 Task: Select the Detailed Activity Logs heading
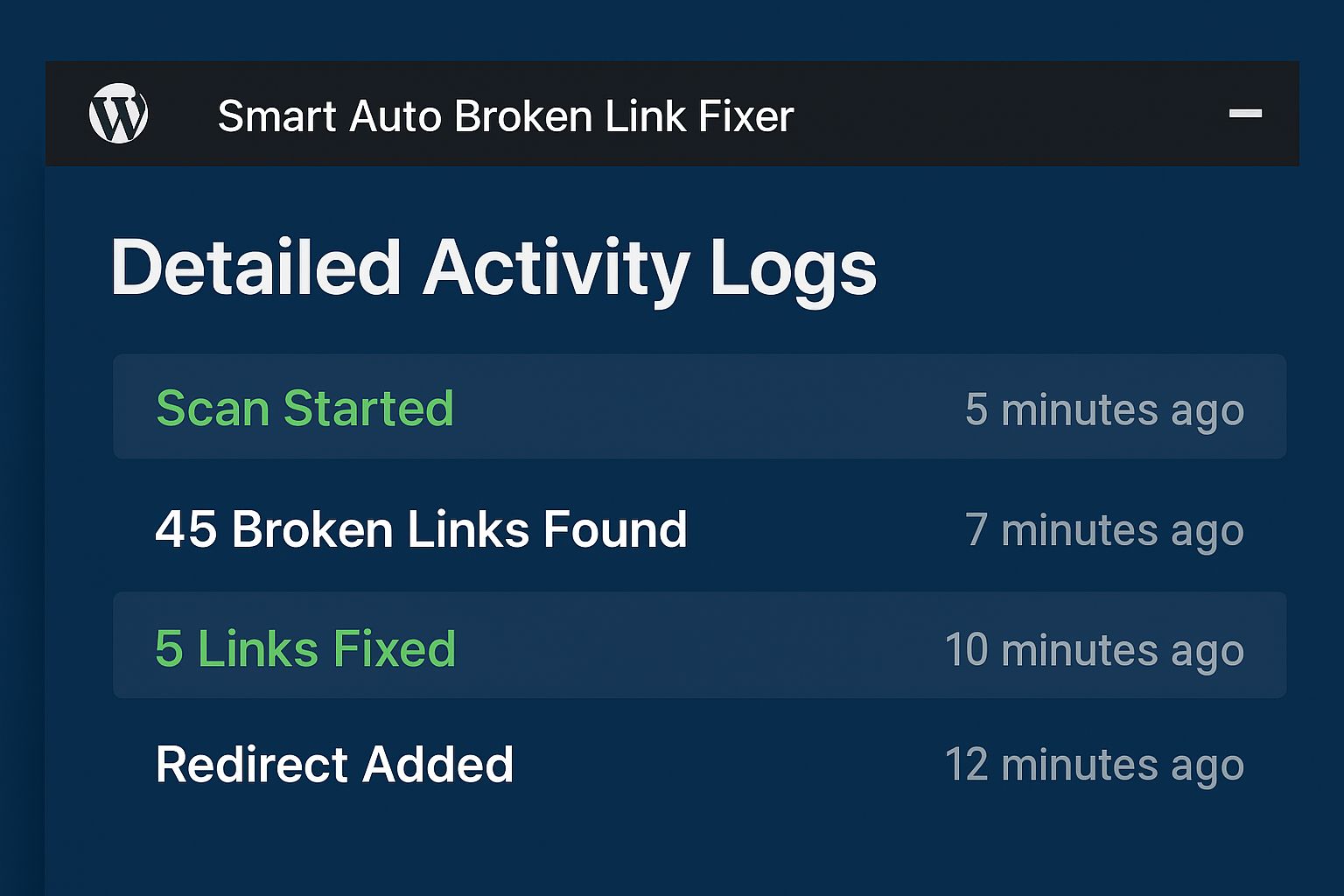tap(493, 268)
